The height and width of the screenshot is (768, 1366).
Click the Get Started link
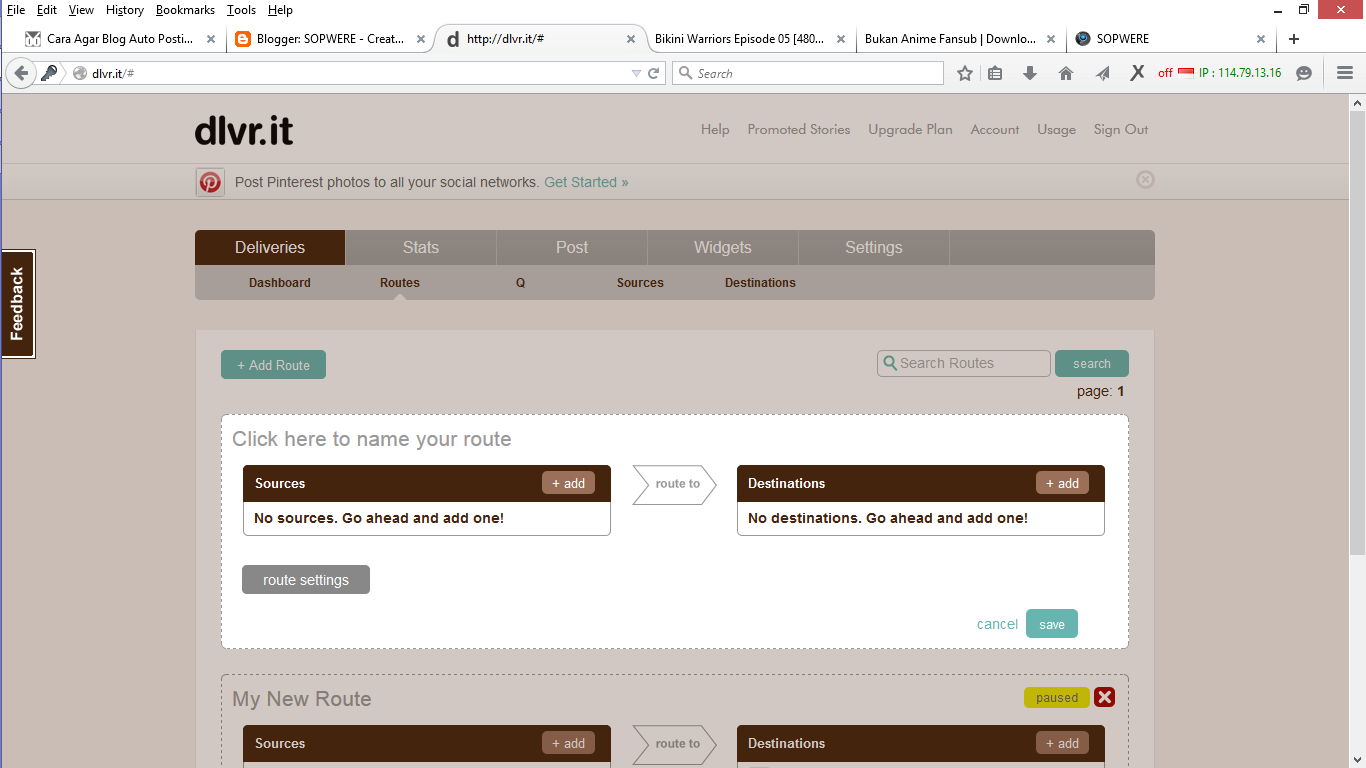click(586, 182)
